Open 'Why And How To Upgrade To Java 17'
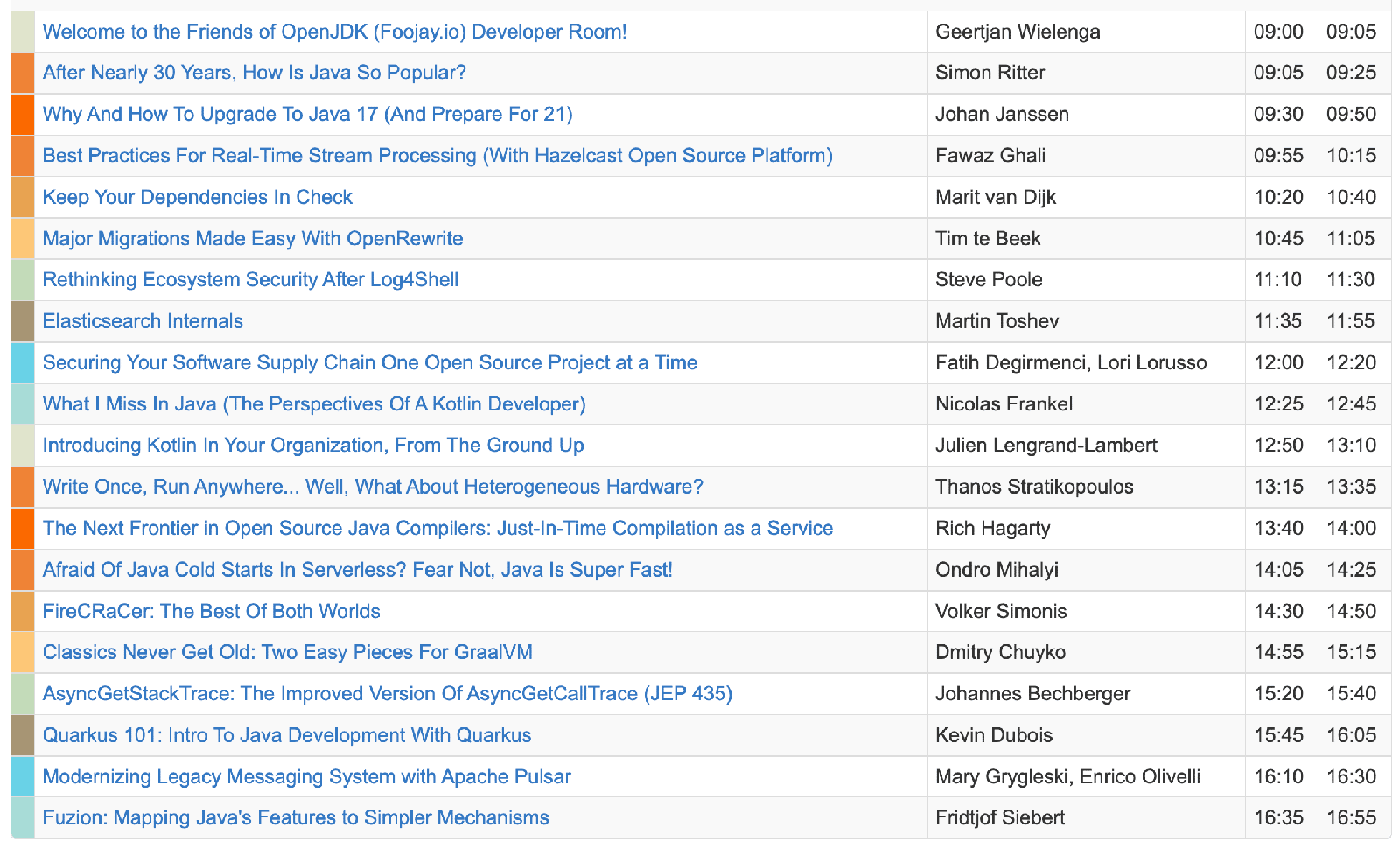Screen dimensions: 1400x849 coord(307,114)
